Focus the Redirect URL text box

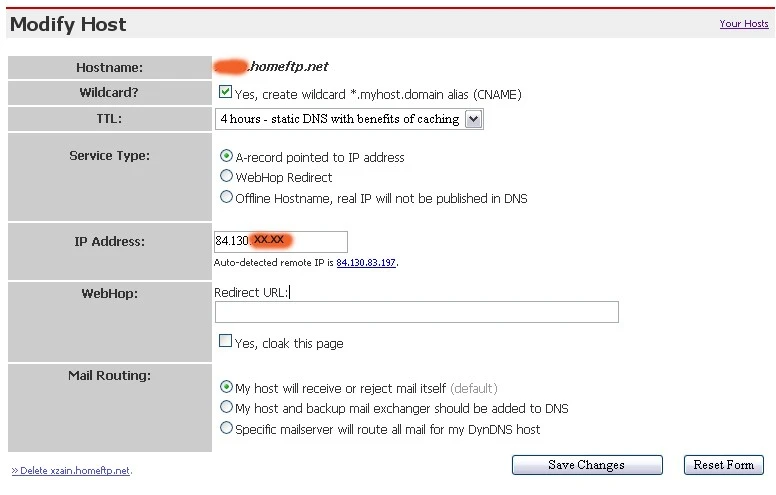coord(416,312)
